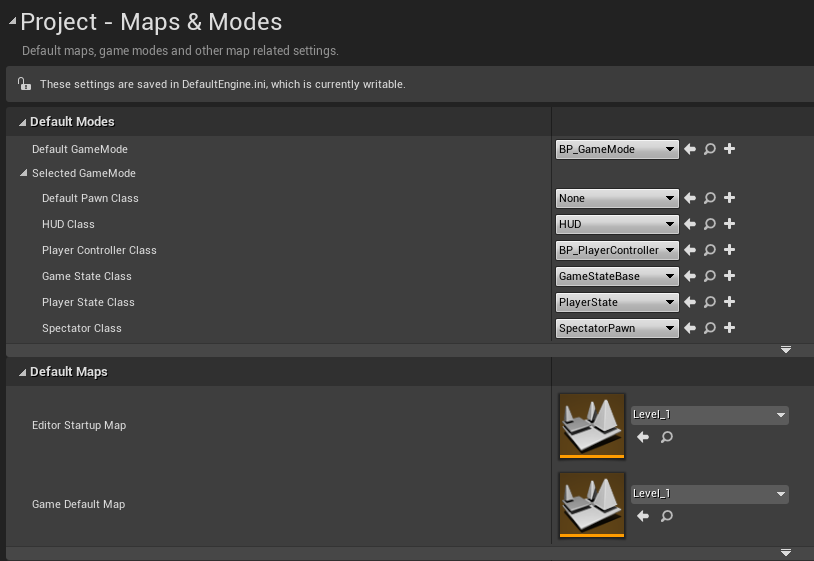Browse HUD Class asset with the magnifier icon

pos(710,224)
